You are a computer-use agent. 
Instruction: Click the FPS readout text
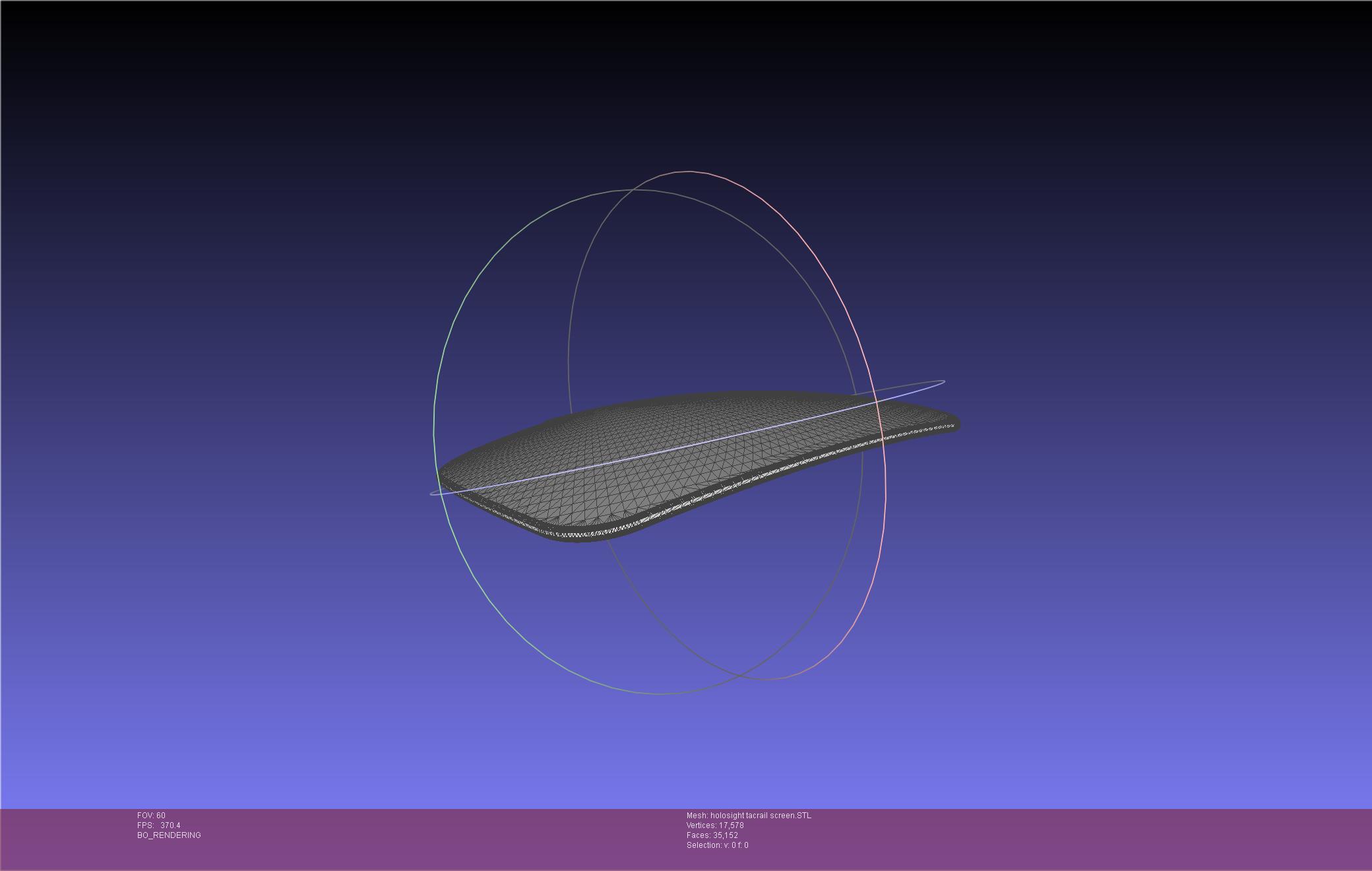[158, 825]
